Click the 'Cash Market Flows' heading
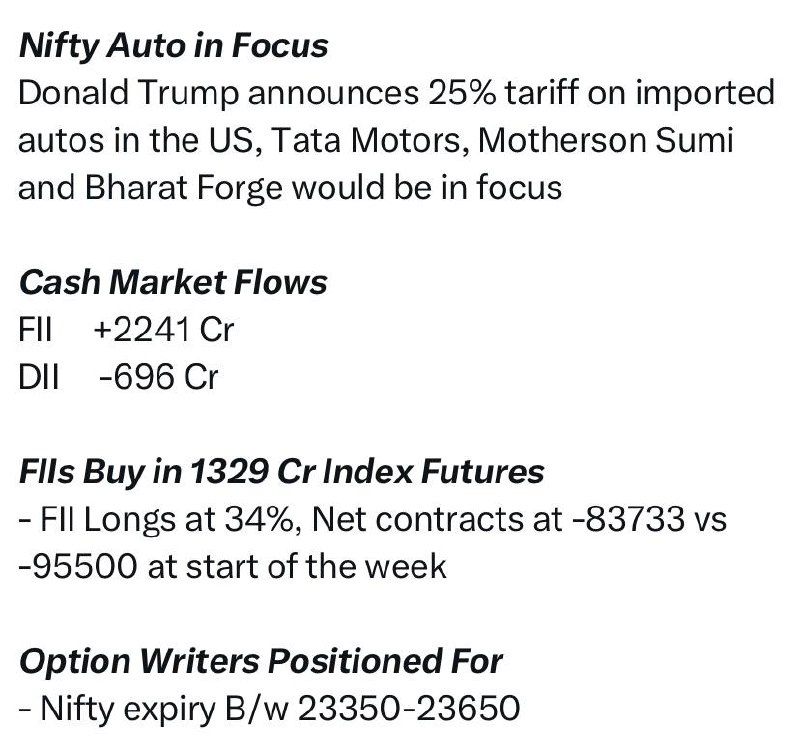Image resolution: width=800 pixels, height=754 pixels. pyautogui.click(x=173, y=282)
